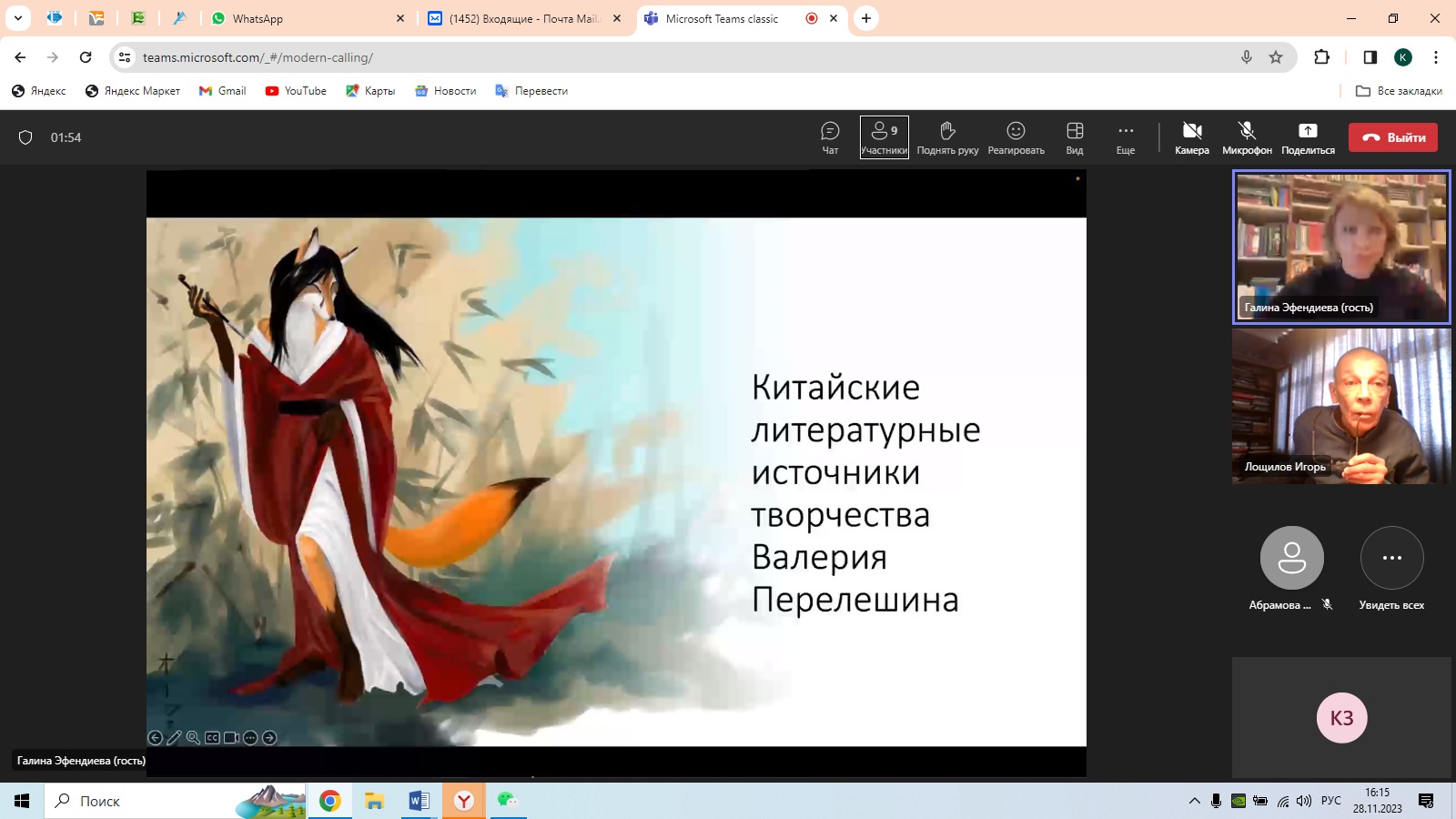Bookmark this page with the star icon

pos(1276,57)
